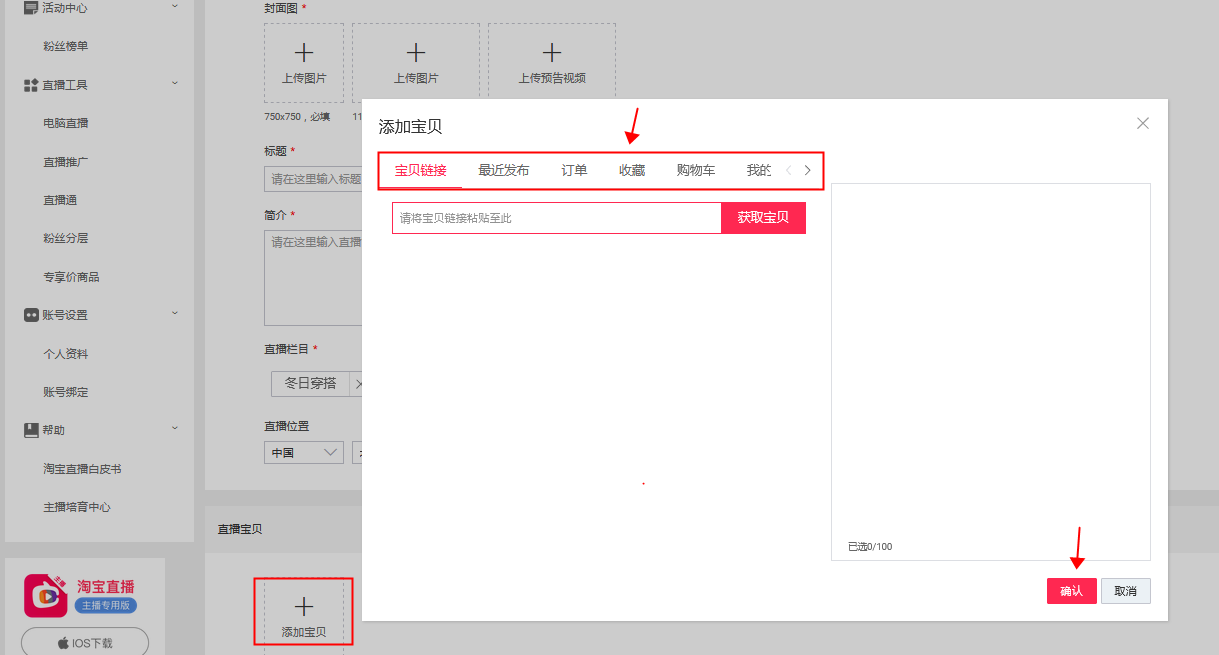Open 直播通 in the sidebar

tap(60, 200)
